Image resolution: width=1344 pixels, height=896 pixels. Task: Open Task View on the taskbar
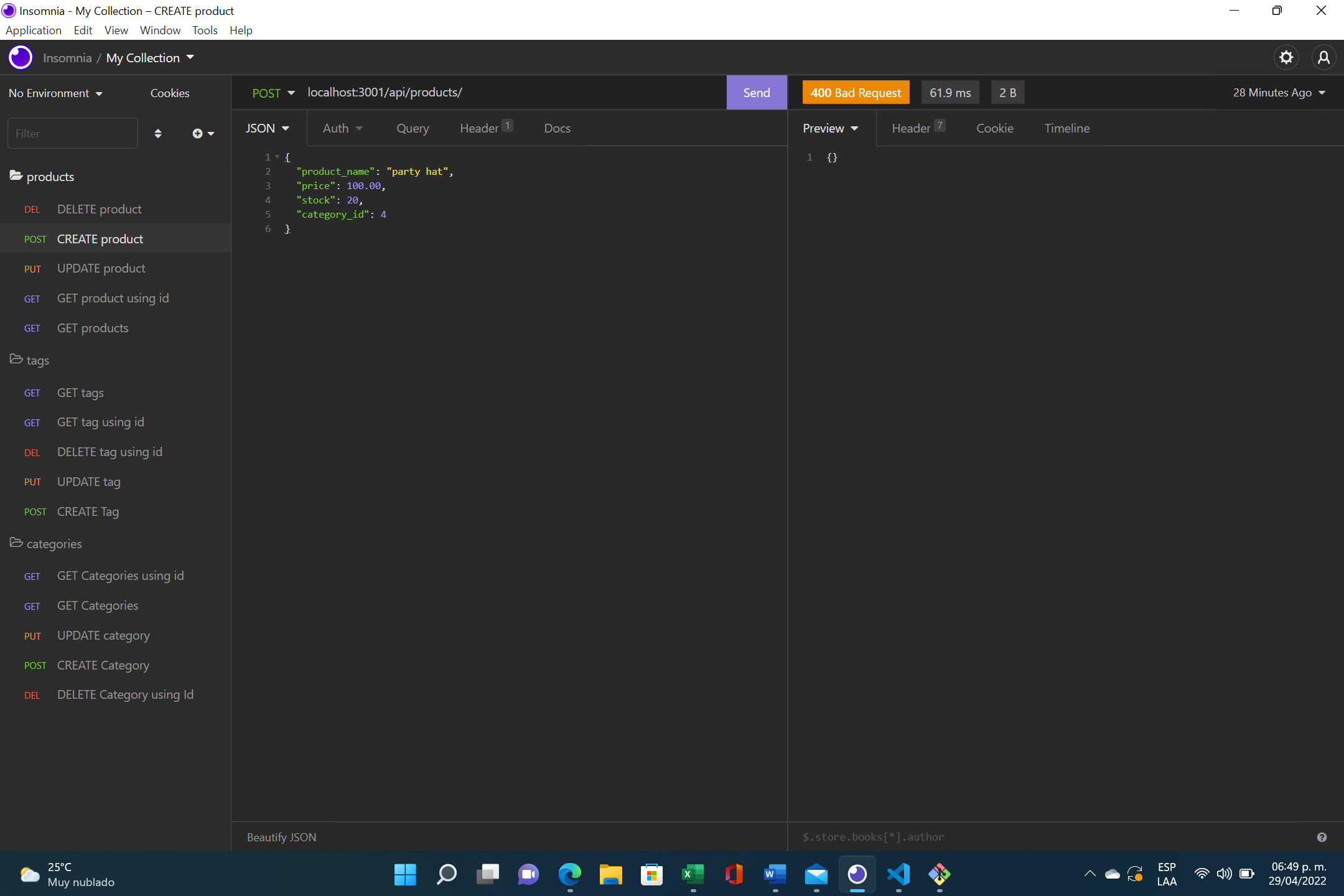point(487,874)
